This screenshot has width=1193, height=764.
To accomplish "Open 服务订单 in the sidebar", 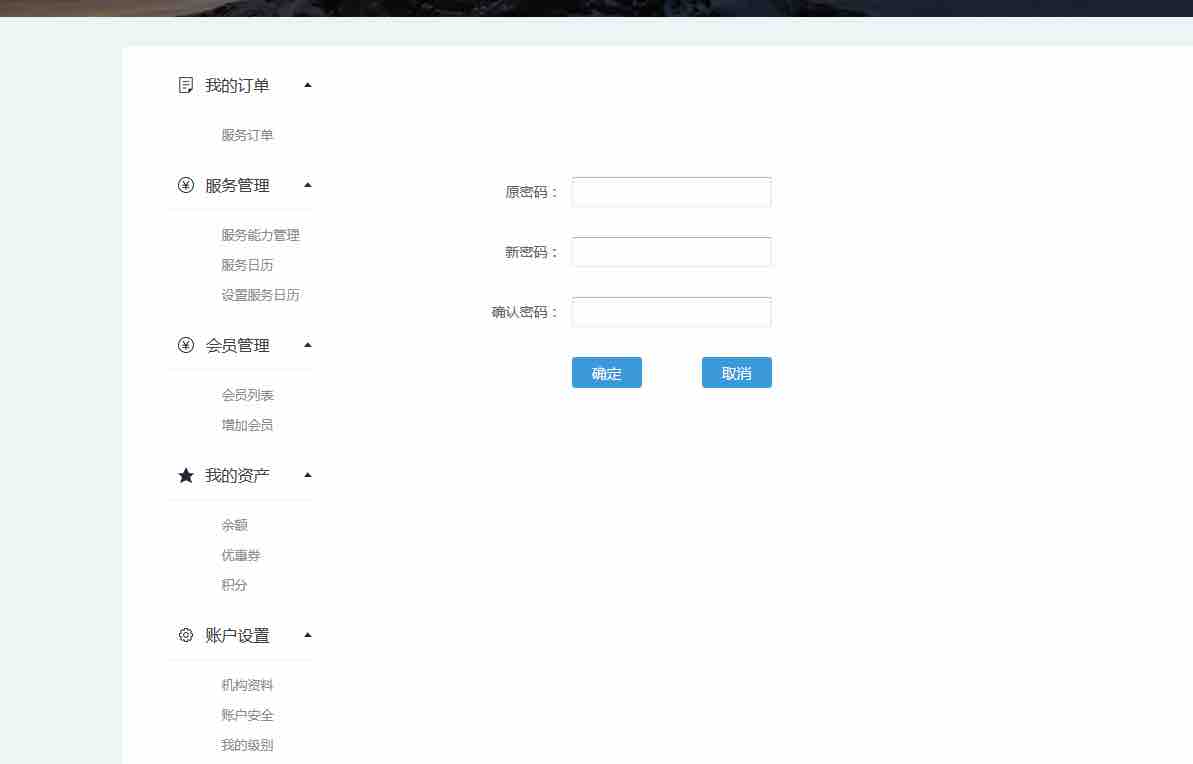I will (x=247, y=135).
